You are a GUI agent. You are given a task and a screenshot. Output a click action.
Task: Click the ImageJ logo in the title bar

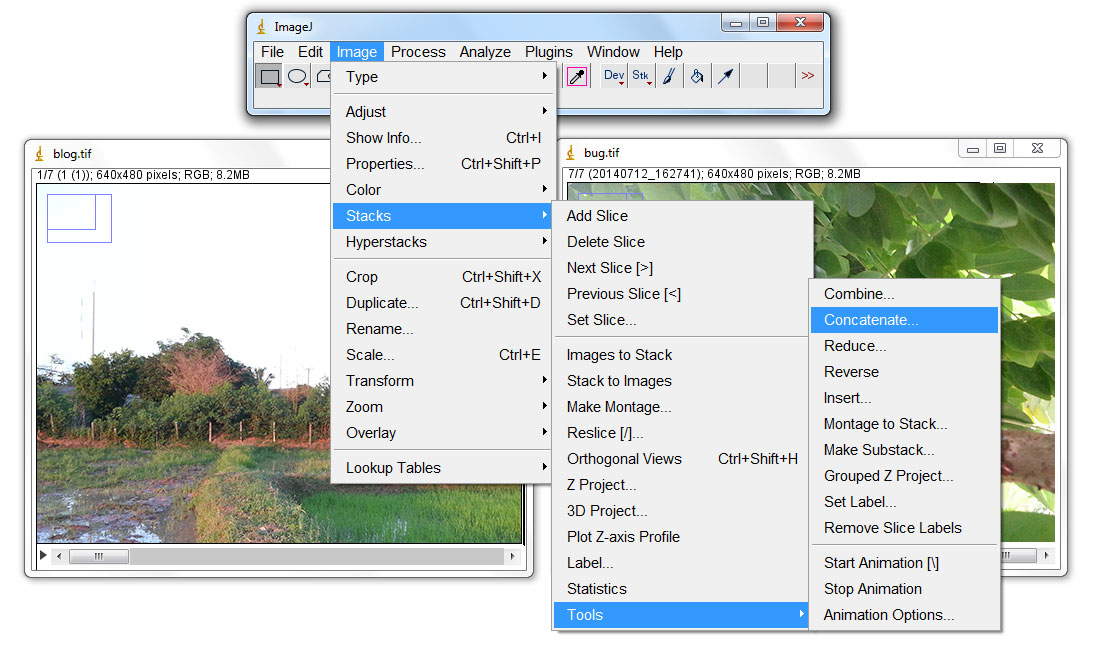point(260,25)
